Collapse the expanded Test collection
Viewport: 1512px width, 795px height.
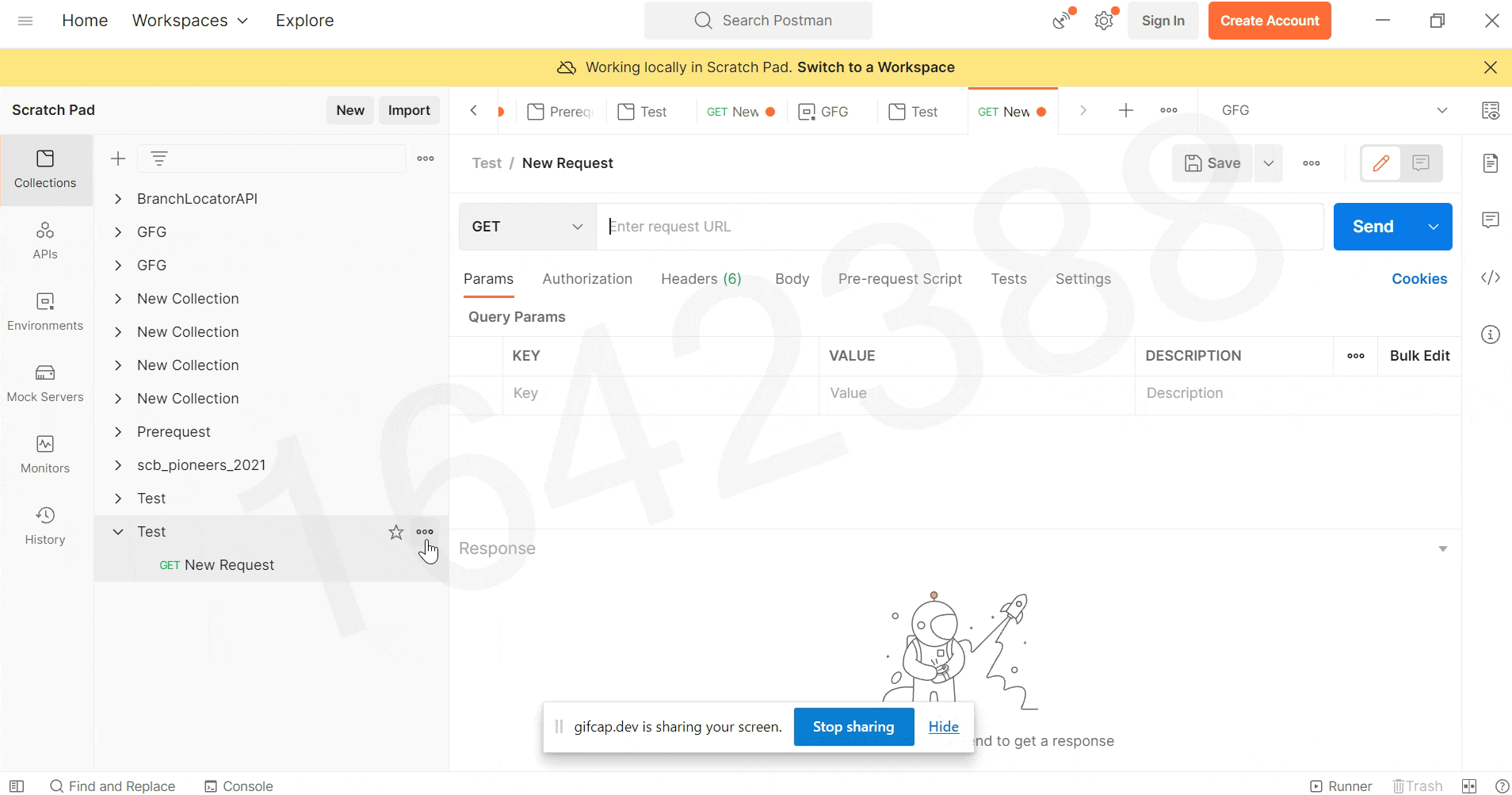(118, 532)
